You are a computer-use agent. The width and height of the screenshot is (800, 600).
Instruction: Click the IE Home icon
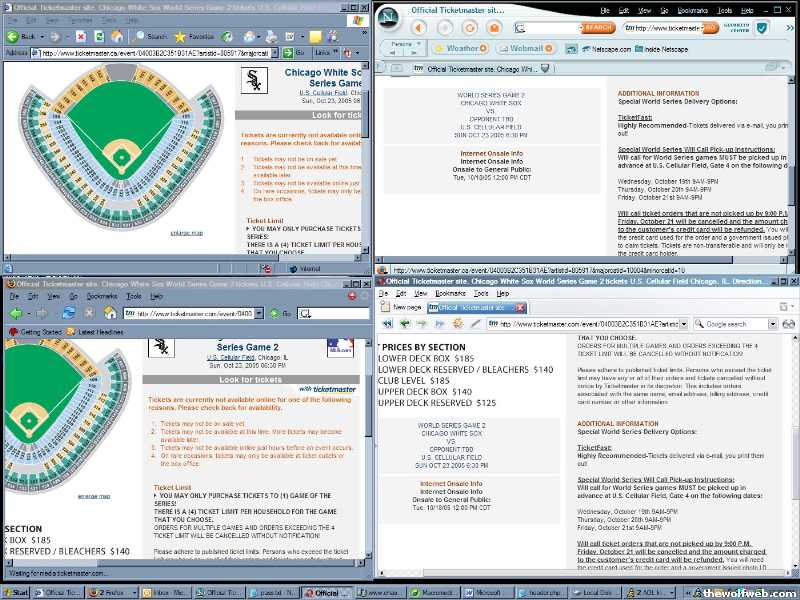coord(119,36)
